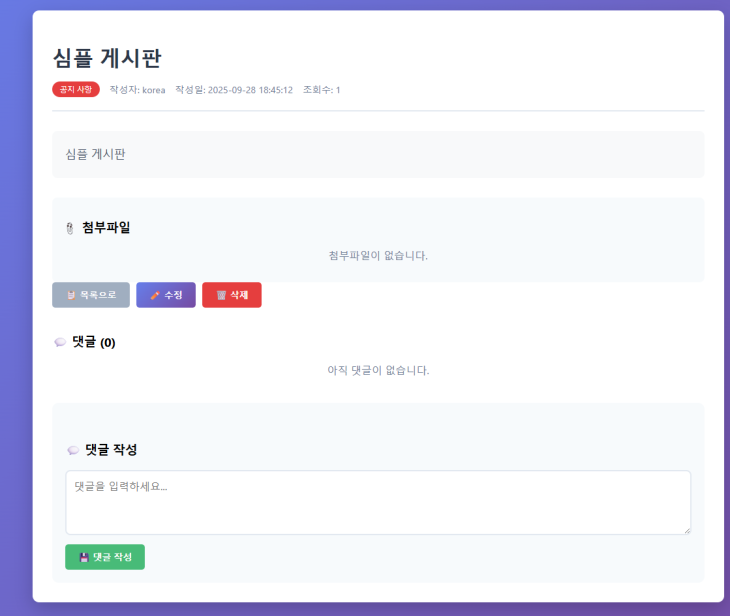The width and height of the screenshot is (730, 616).
Task: Click the post content text 심플 게시판
Action: (95, 154)
